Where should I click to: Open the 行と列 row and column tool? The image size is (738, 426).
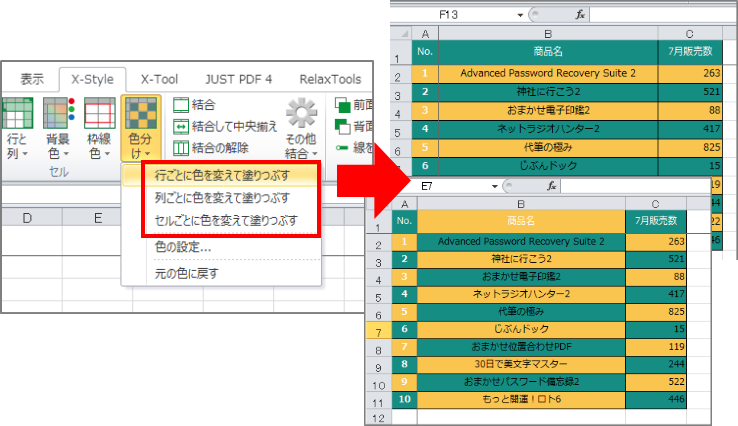click(x=17, y=128)
